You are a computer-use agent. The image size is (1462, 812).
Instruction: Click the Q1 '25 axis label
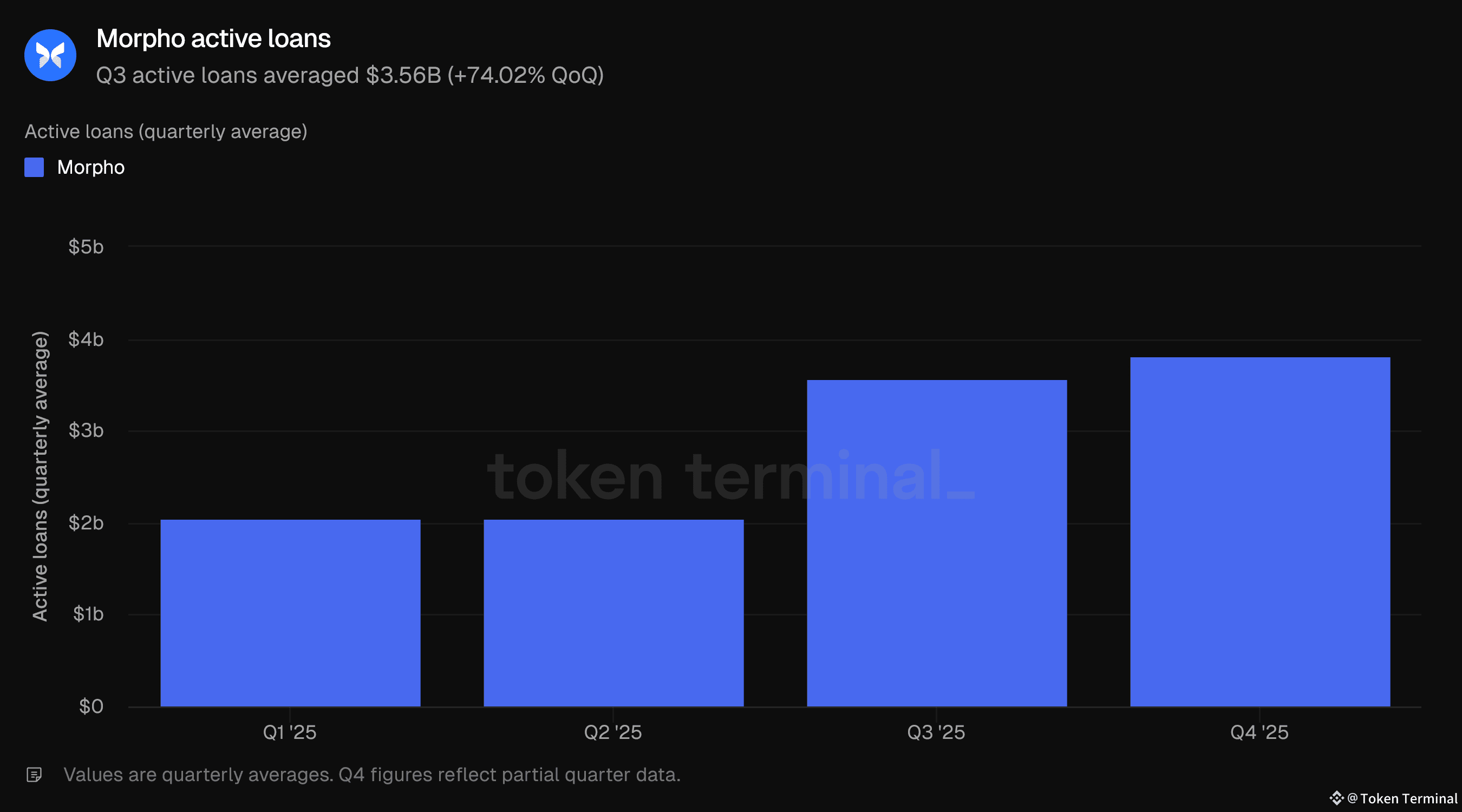[290, 732]
